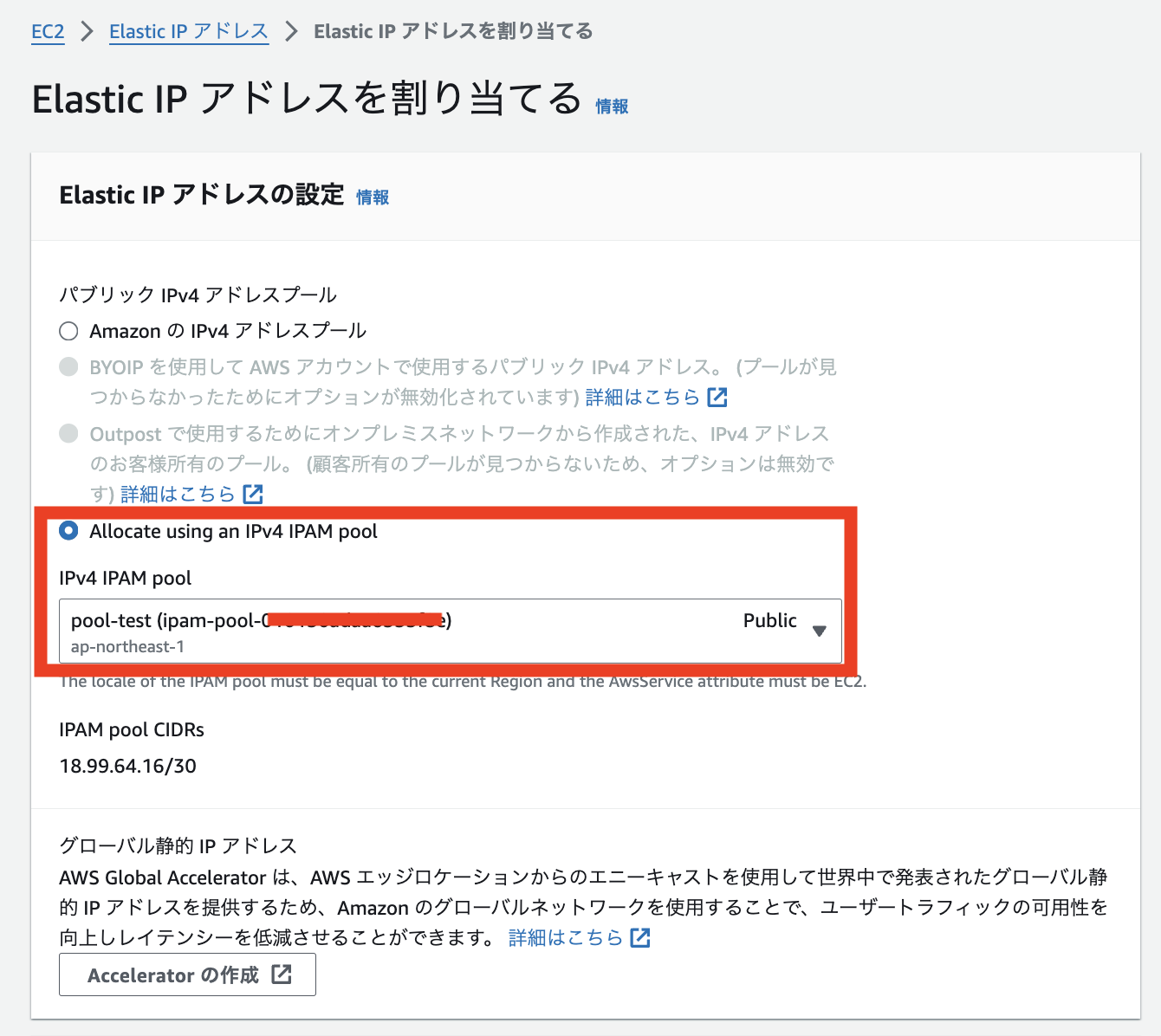Navigate using the EC2 breadcrumb
This screenshot has height=1036, width=1161.
coord(48,31)
